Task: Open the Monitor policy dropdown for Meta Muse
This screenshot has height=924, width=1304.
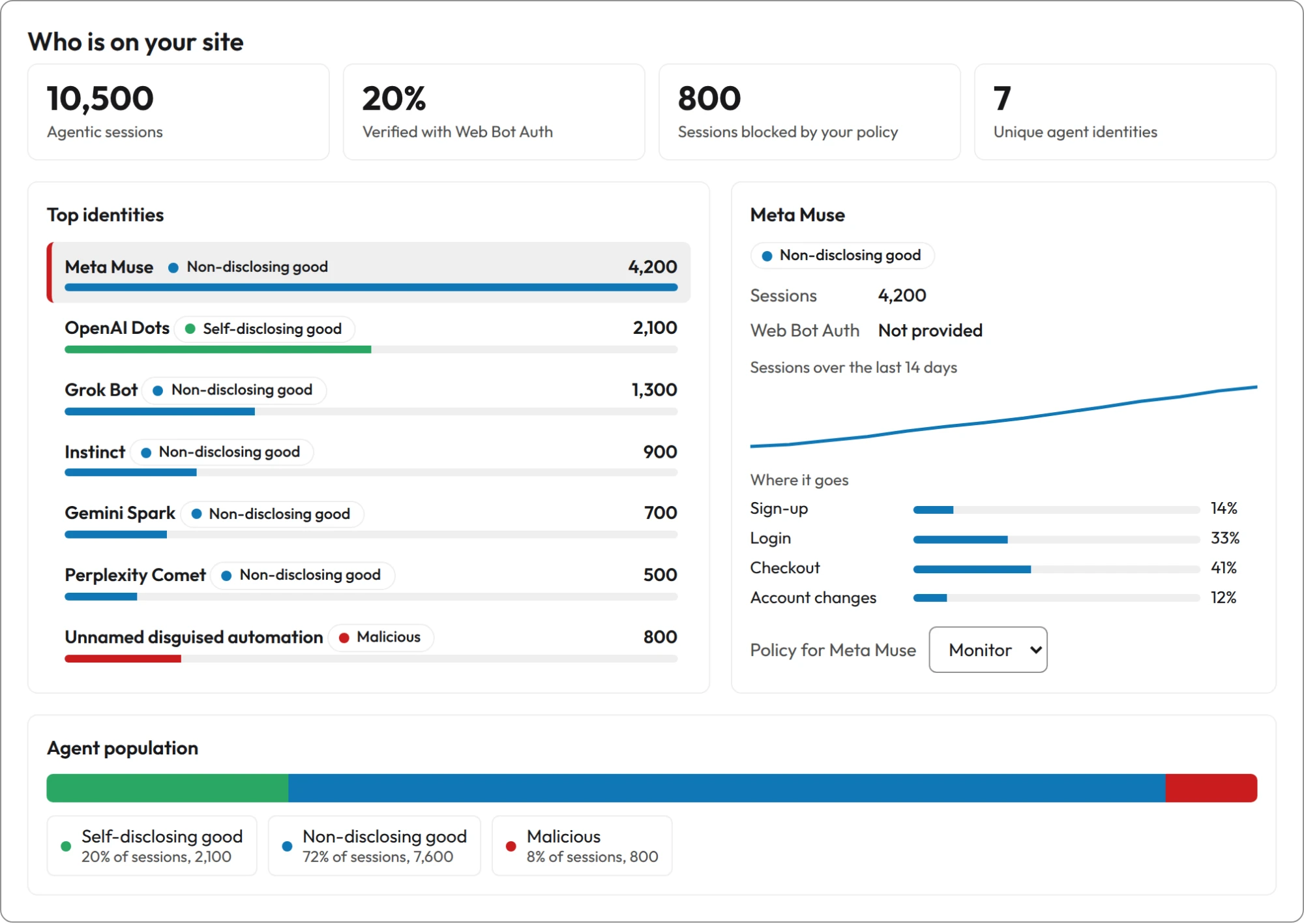Action: click(988, 649)
